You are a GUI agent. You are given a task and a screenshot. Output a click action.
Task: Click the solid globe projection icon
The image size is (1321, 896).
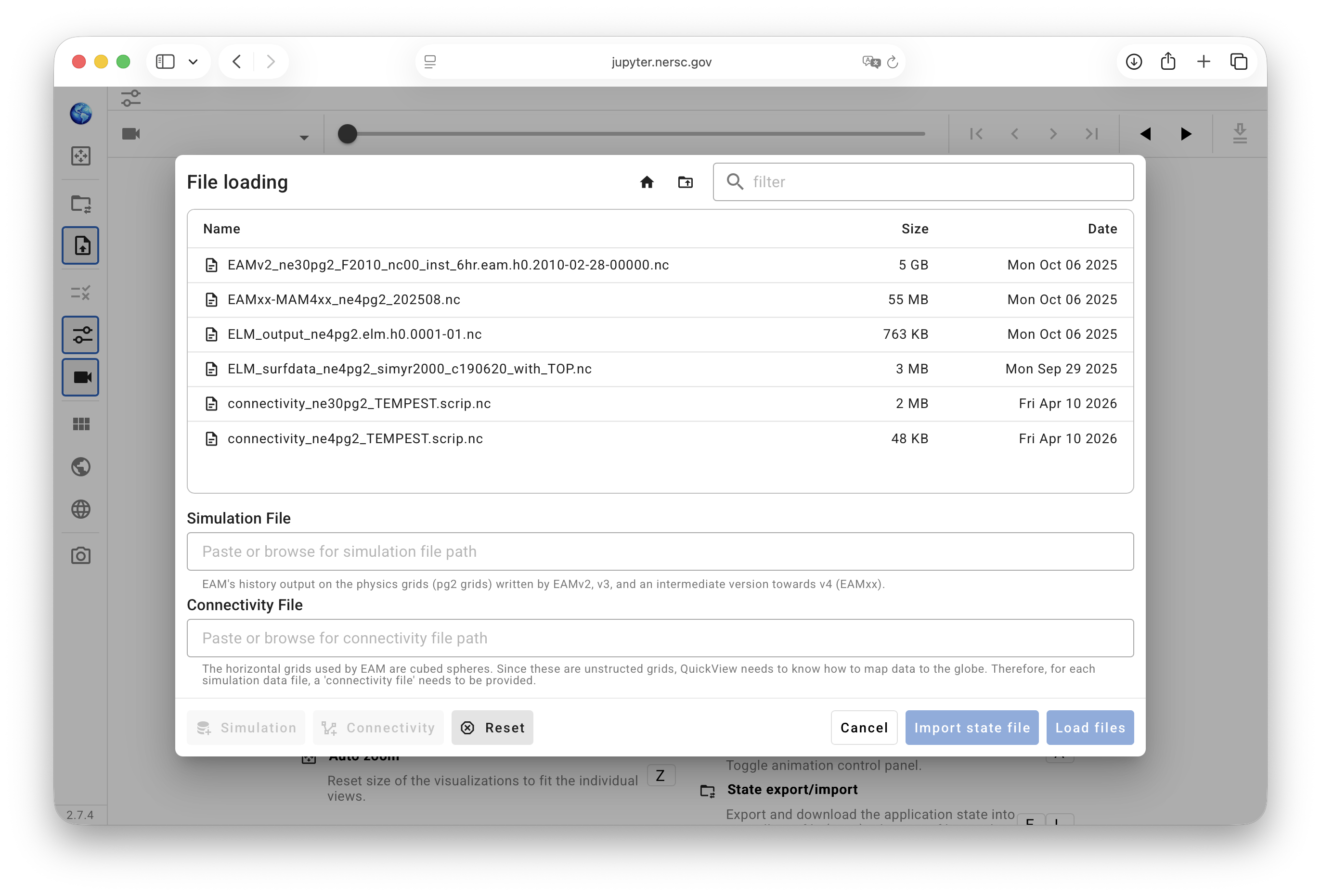81,467
